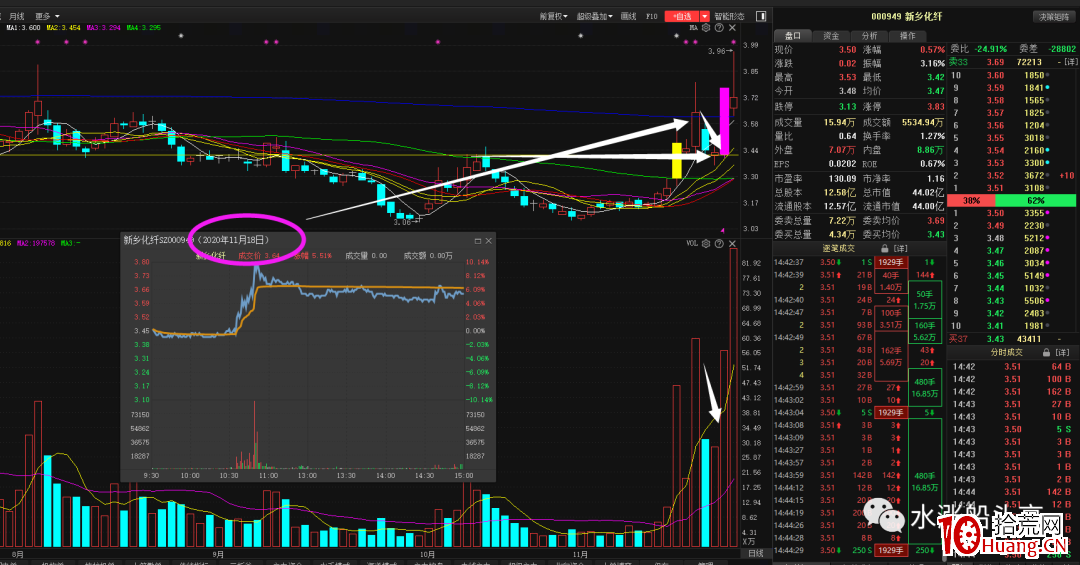The height and width of the screenshot is (565, 1080).
Task: Click the 现价 value 3.50
Action: 847,50
